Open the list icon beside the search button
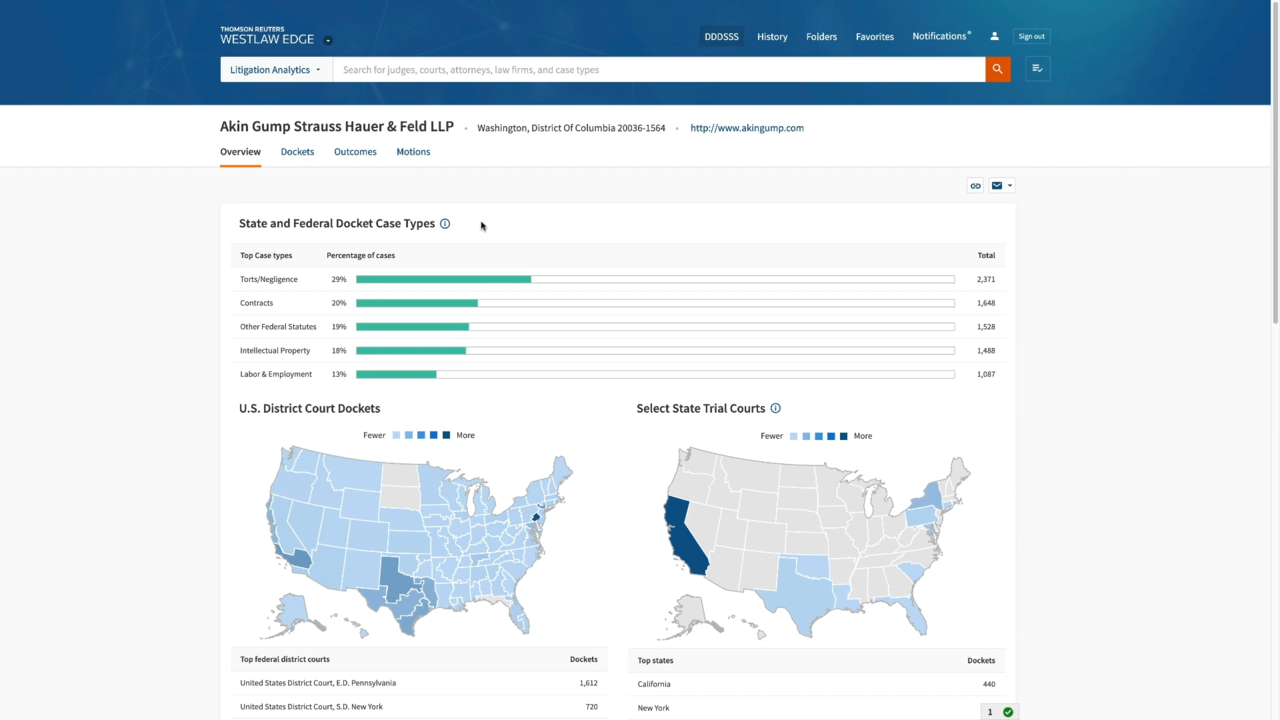The width and height of the screenshot is (1280, 720). (1037, 69)
